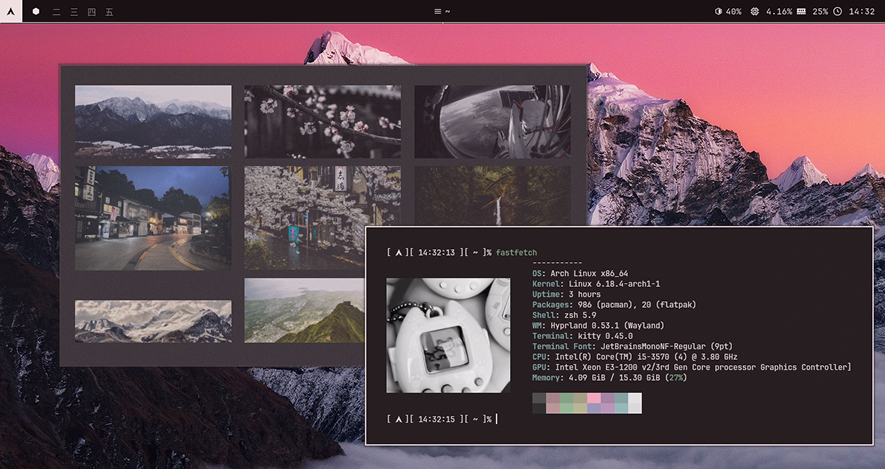Click the 'Terminal Font: JetBrainsMonoNF-Regular (9pt)' line
885x469 pixels.
(633, 347)
